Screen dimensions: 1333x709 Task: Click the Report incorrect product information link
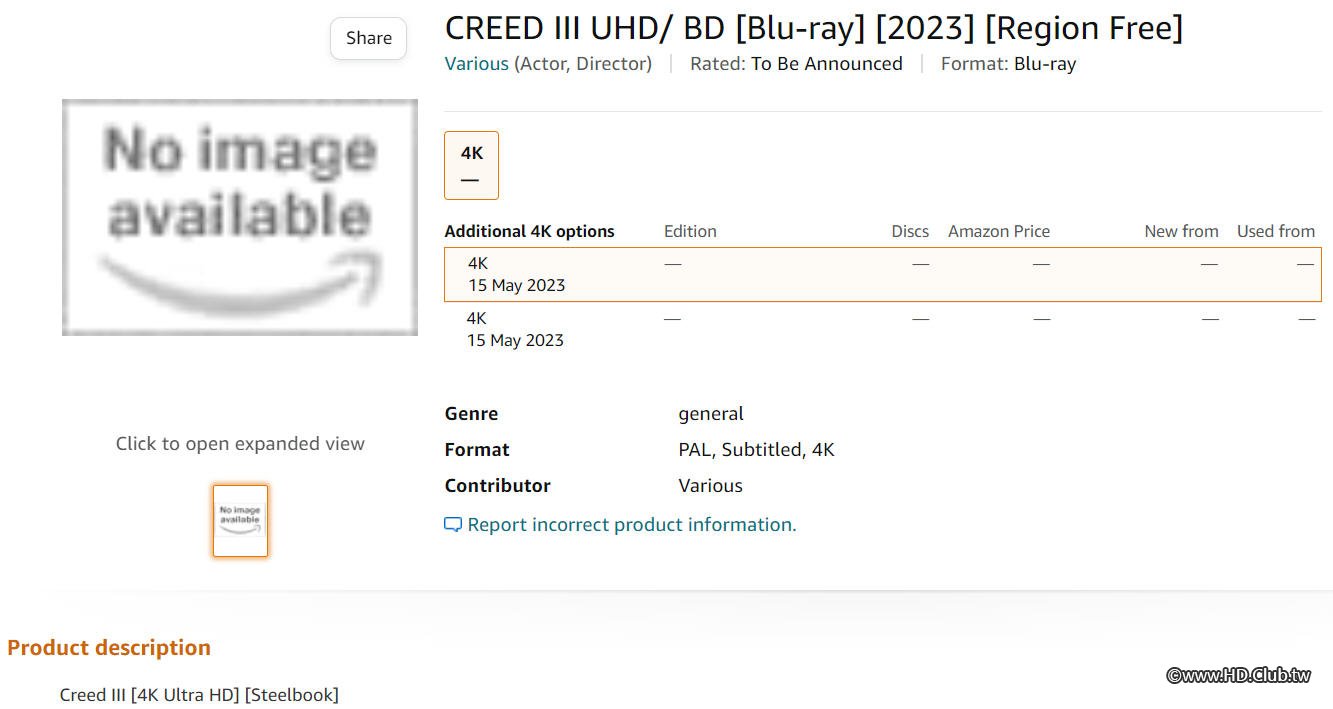coord(632,524)
